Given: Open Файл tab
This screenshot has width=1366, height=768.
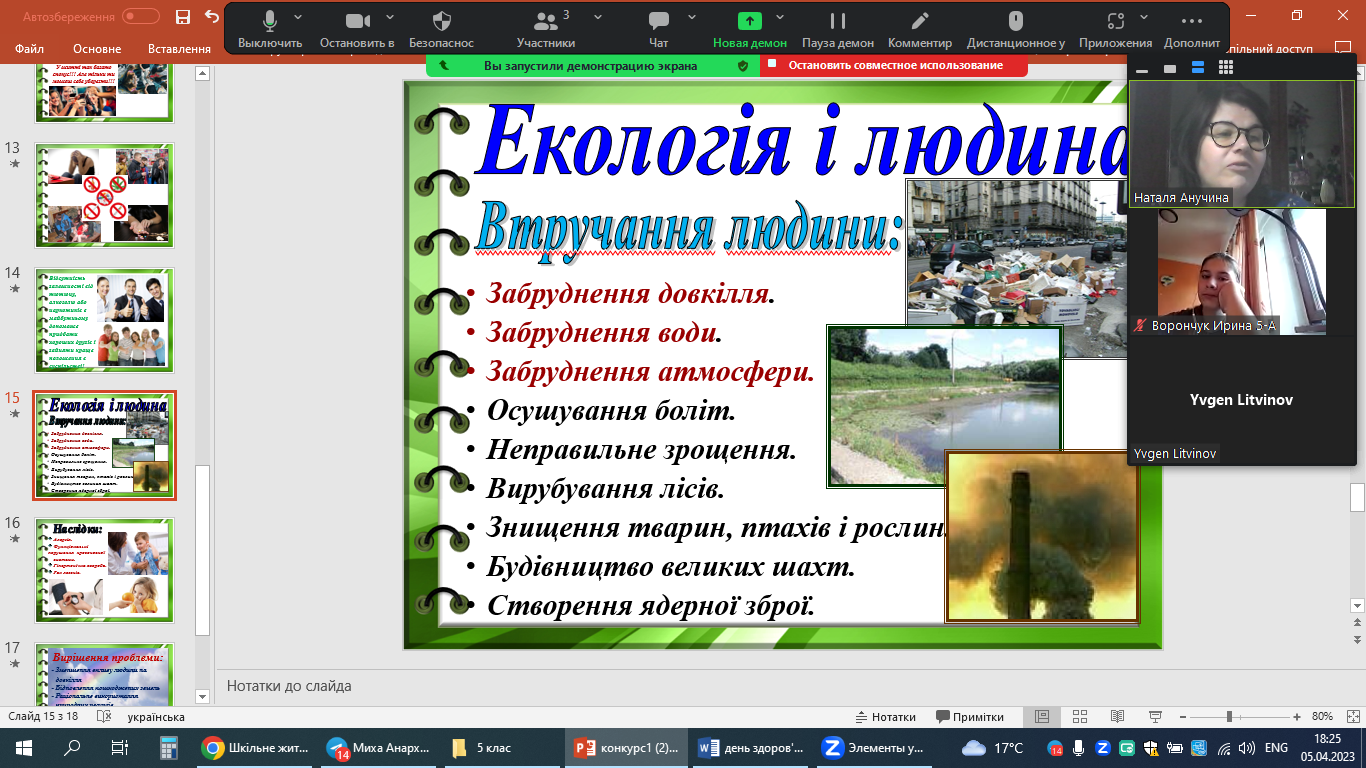Looking at the screenshot, I should pyautogui.click(x=29, y=49).
